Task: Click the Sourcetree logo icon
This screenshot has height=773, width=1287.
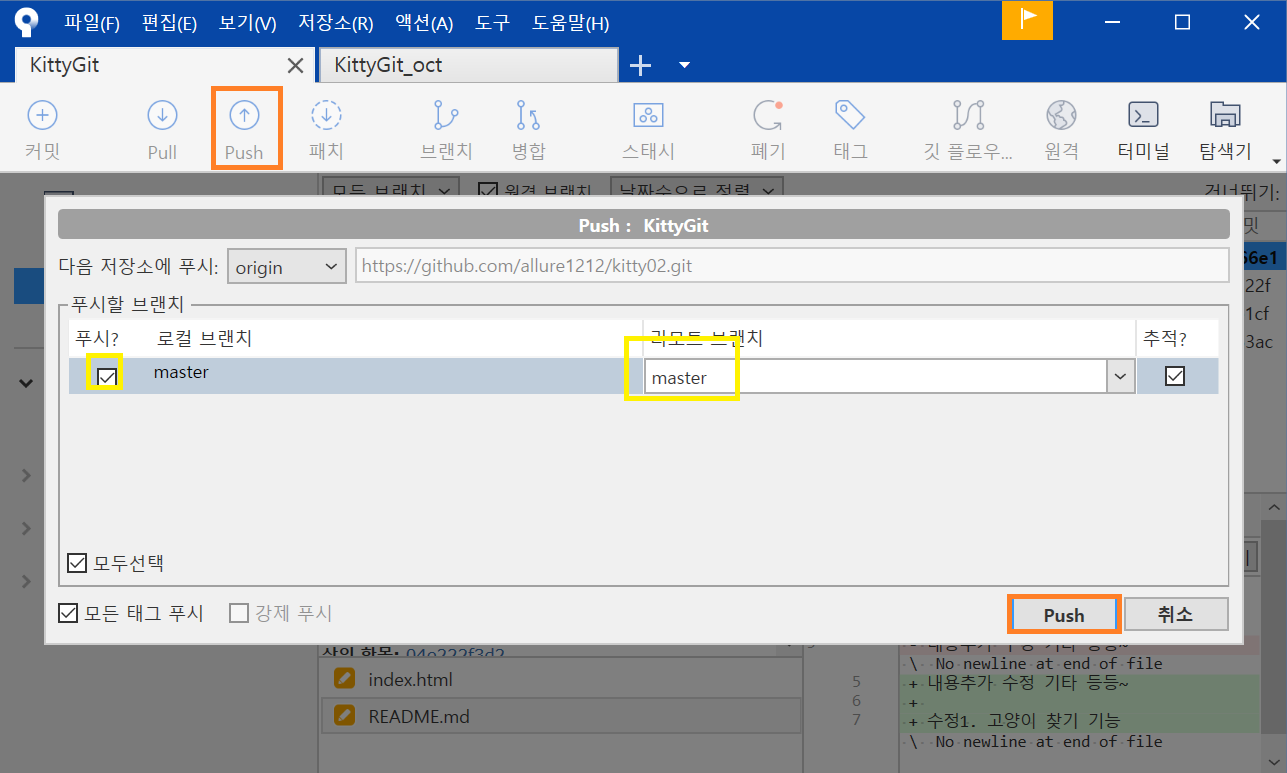Action: point(26,21)
